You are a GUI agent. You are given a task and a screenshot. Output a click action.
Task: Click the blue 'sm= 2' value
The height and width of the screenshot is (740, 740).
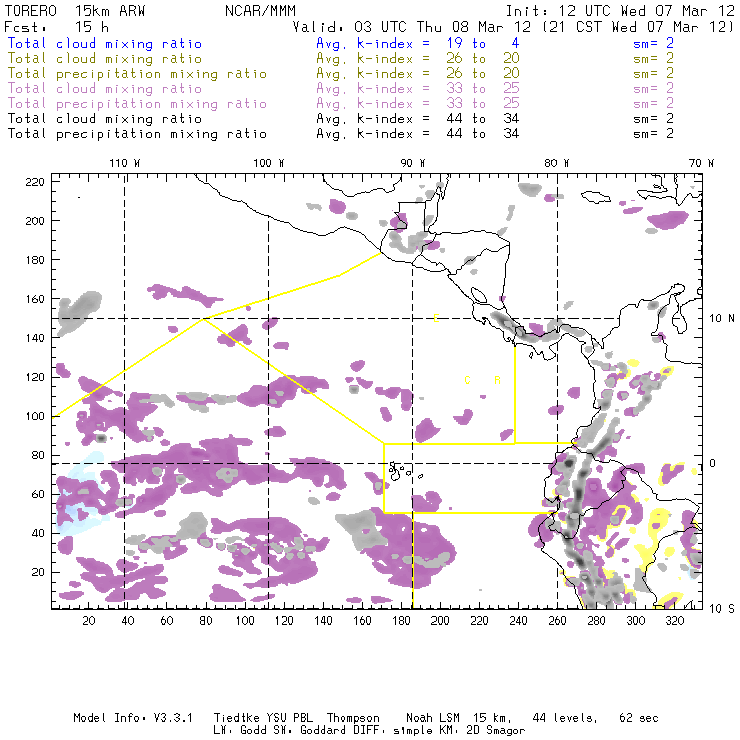click(653, 44)
